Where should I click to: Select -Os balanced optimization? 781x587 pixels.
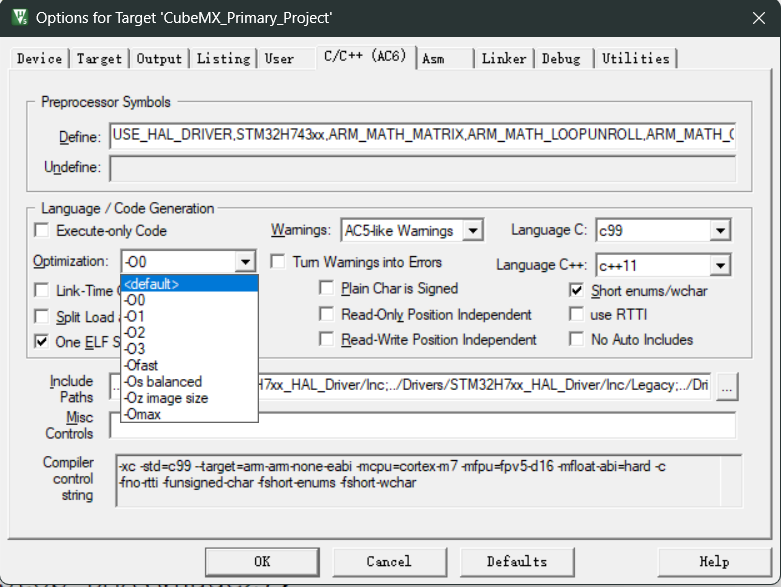pyautogui.click(x=189, y=382)
